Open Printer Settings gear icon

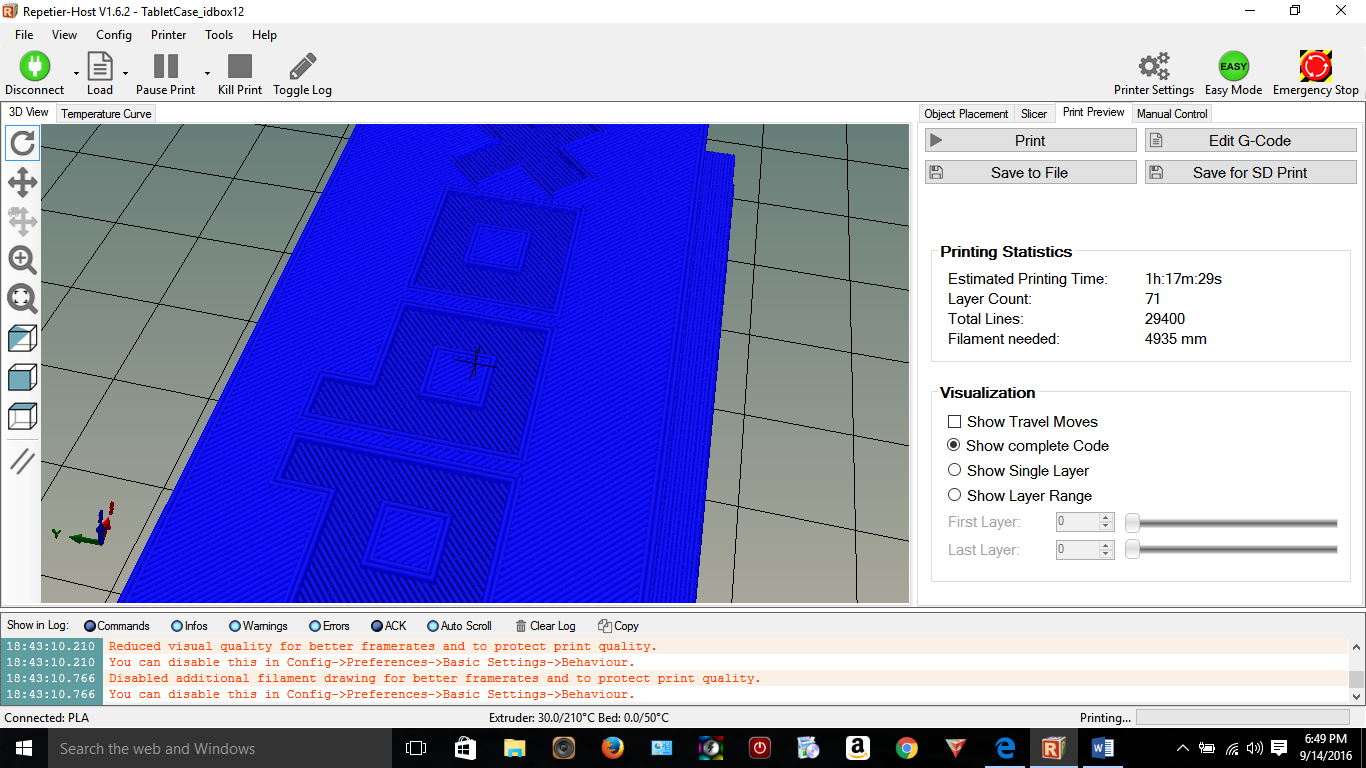click(1154, 67)
